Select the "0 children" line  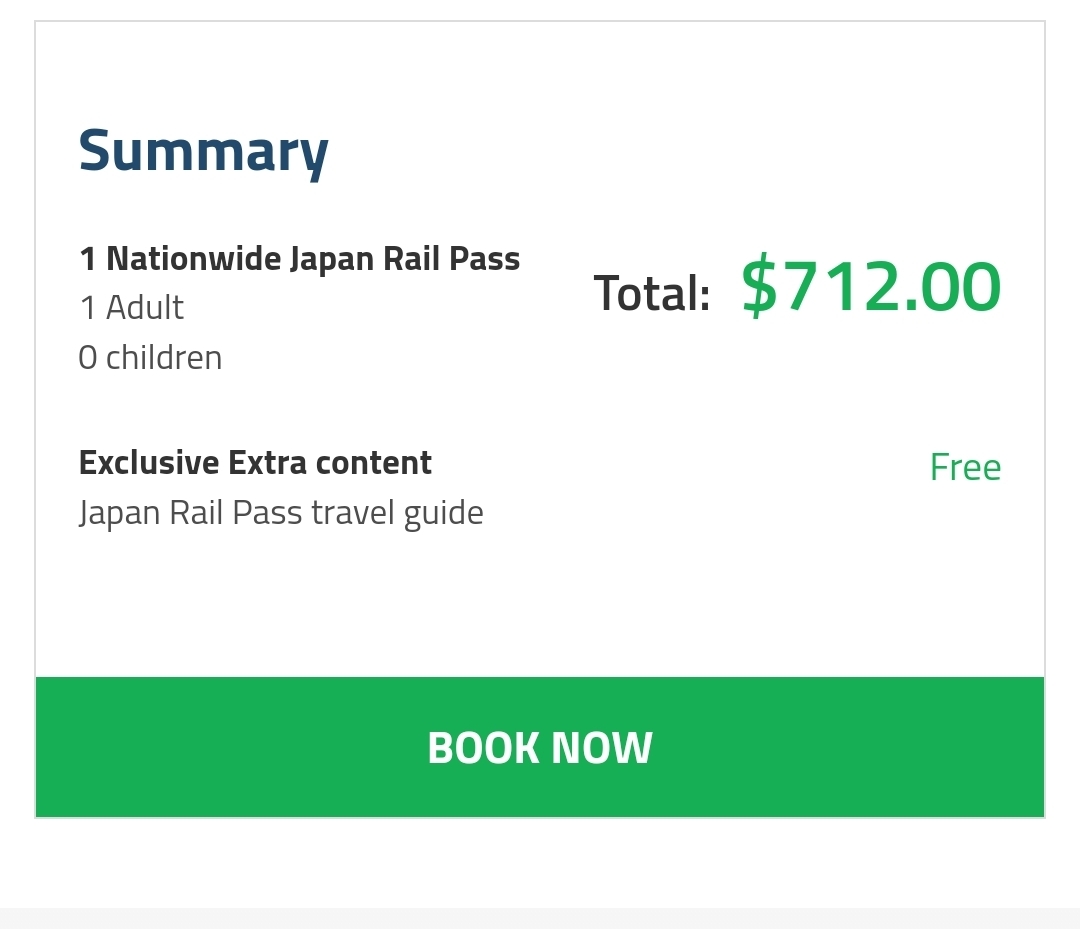(x=150, y=357)
